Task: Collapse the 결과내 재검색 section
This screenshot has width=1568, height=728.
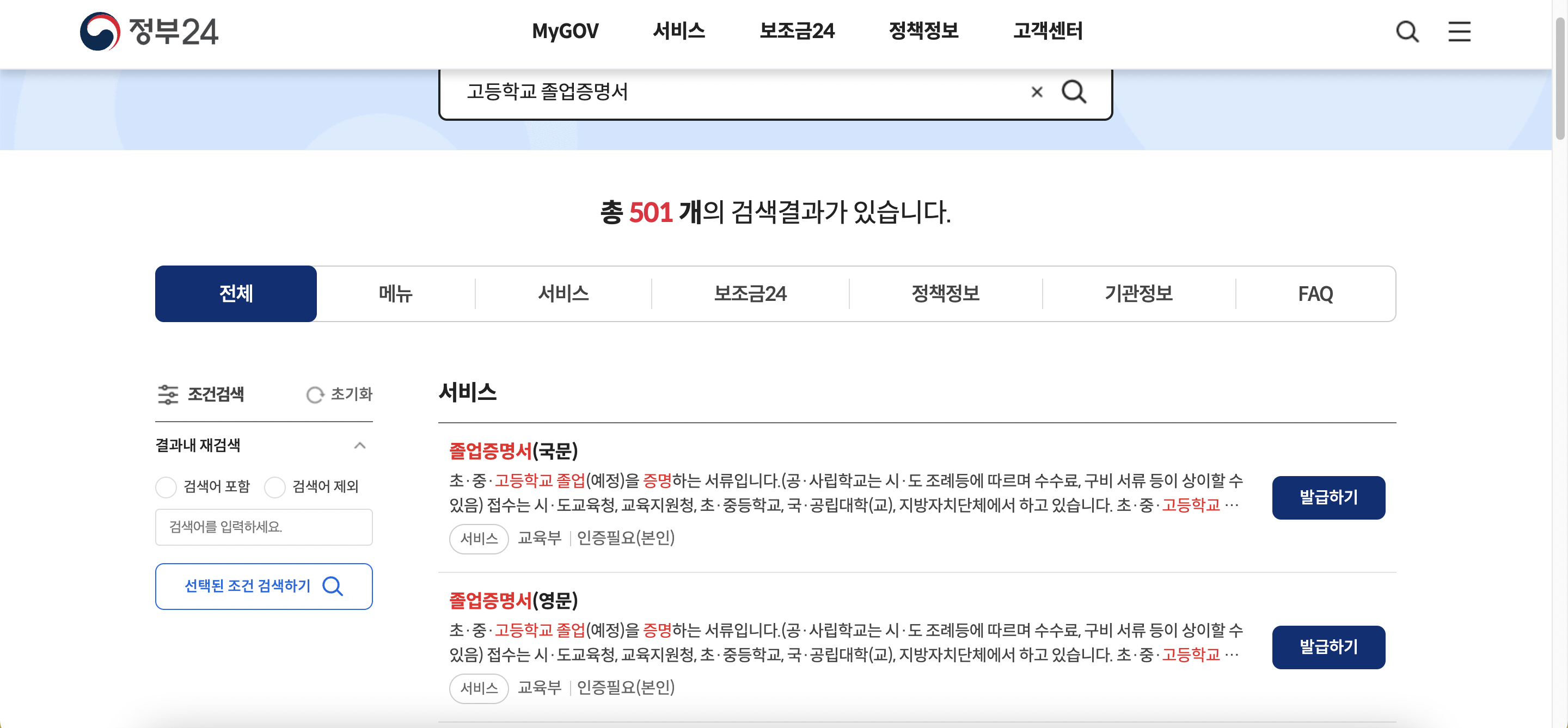Action: tap(360, 445)
